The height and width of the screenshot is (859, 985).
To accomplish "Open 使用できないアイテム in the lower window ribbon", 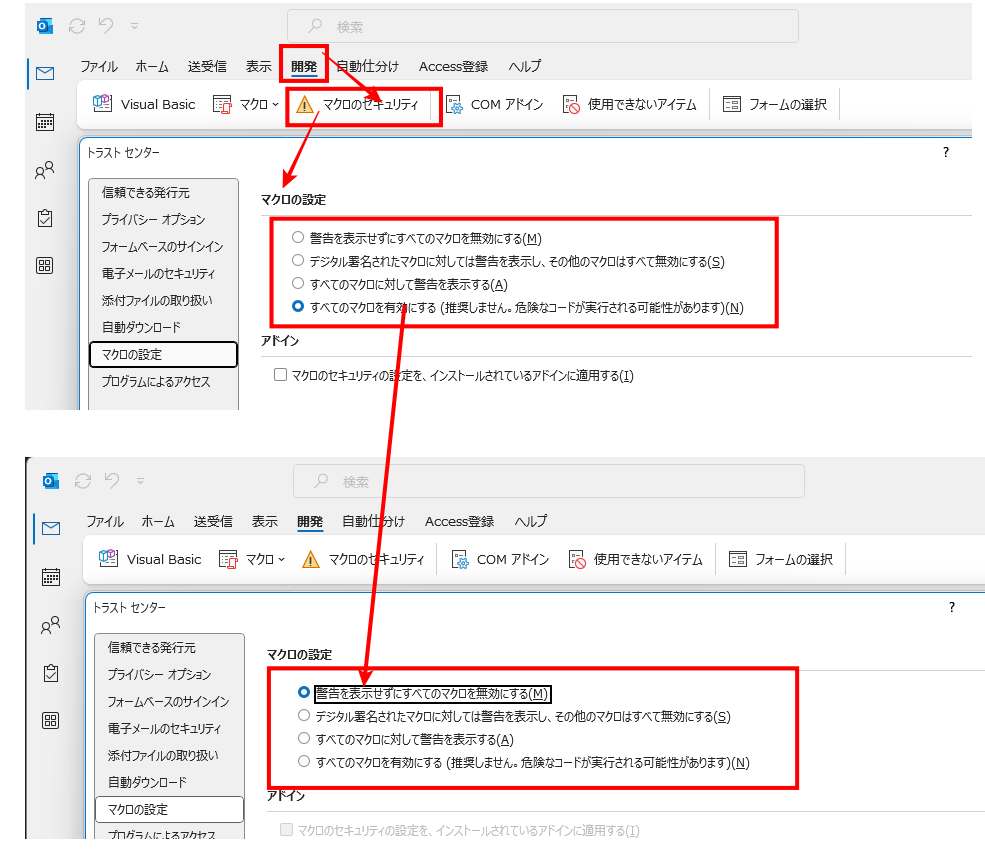I will (635, 559).
